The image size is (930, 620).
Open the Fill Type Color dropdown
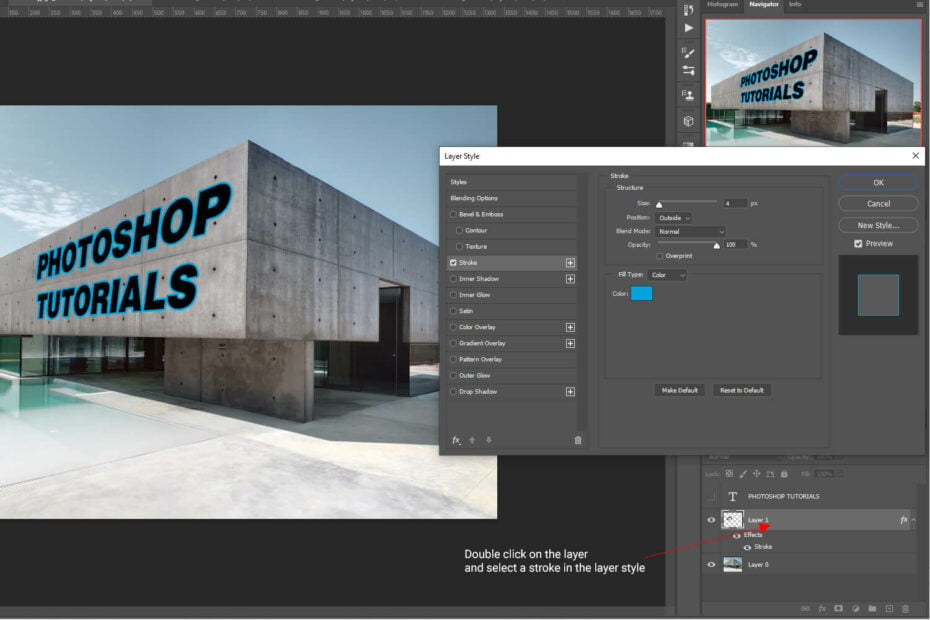(669, 274)
